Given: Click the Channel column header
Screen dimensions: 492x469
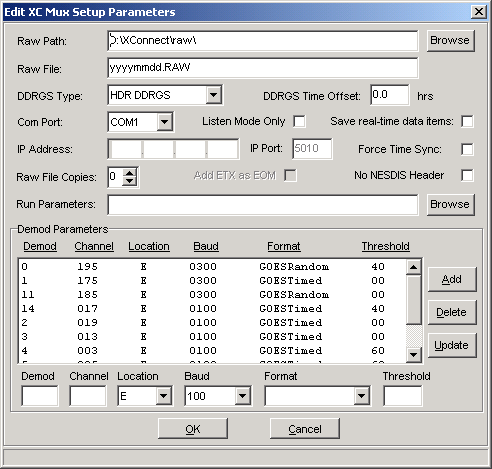Looking at the screenshot, I should (94, 246).
